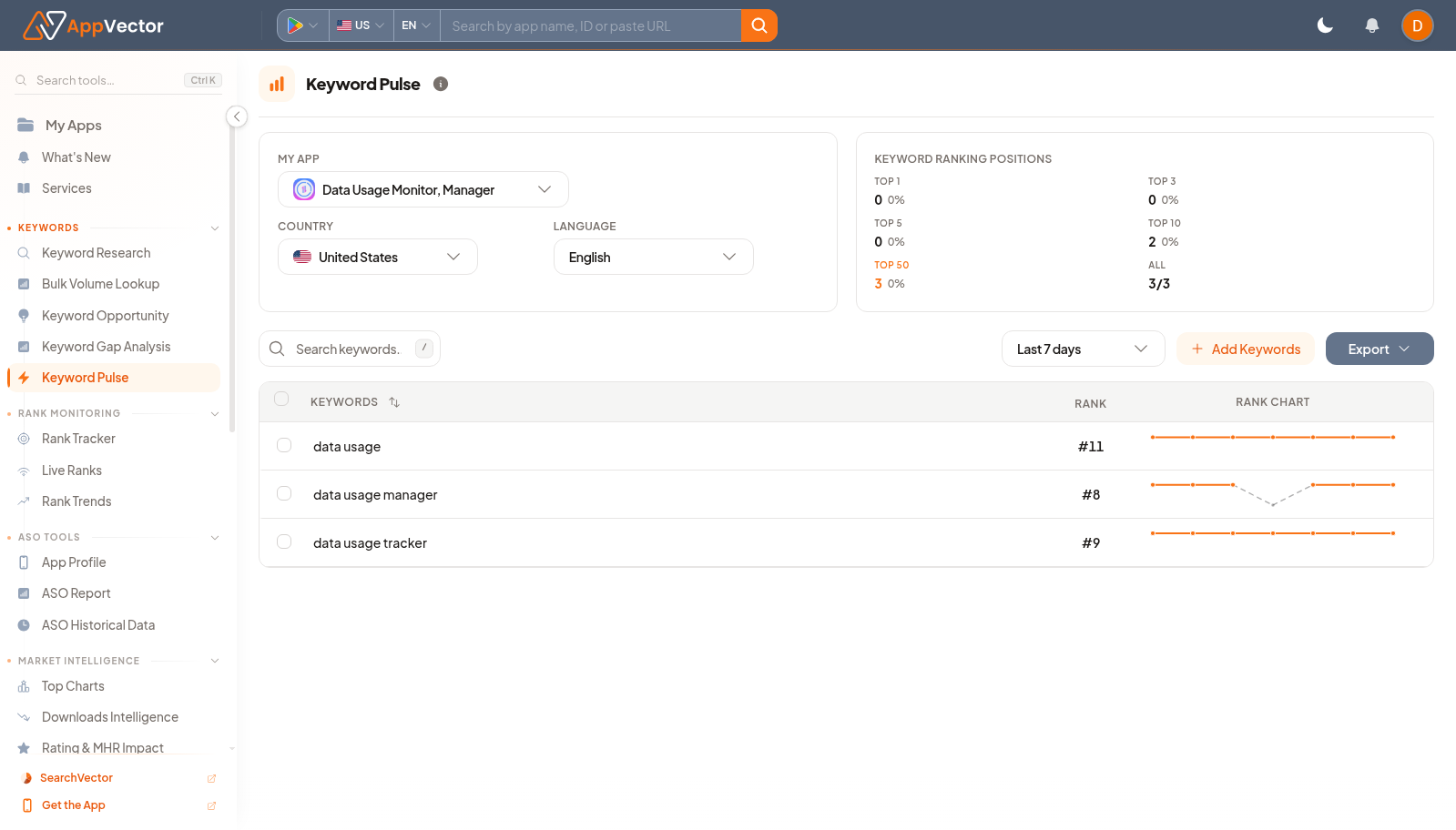
Task: Open the Last 7 days dropdown
Action: click(x=1084, y=349)
